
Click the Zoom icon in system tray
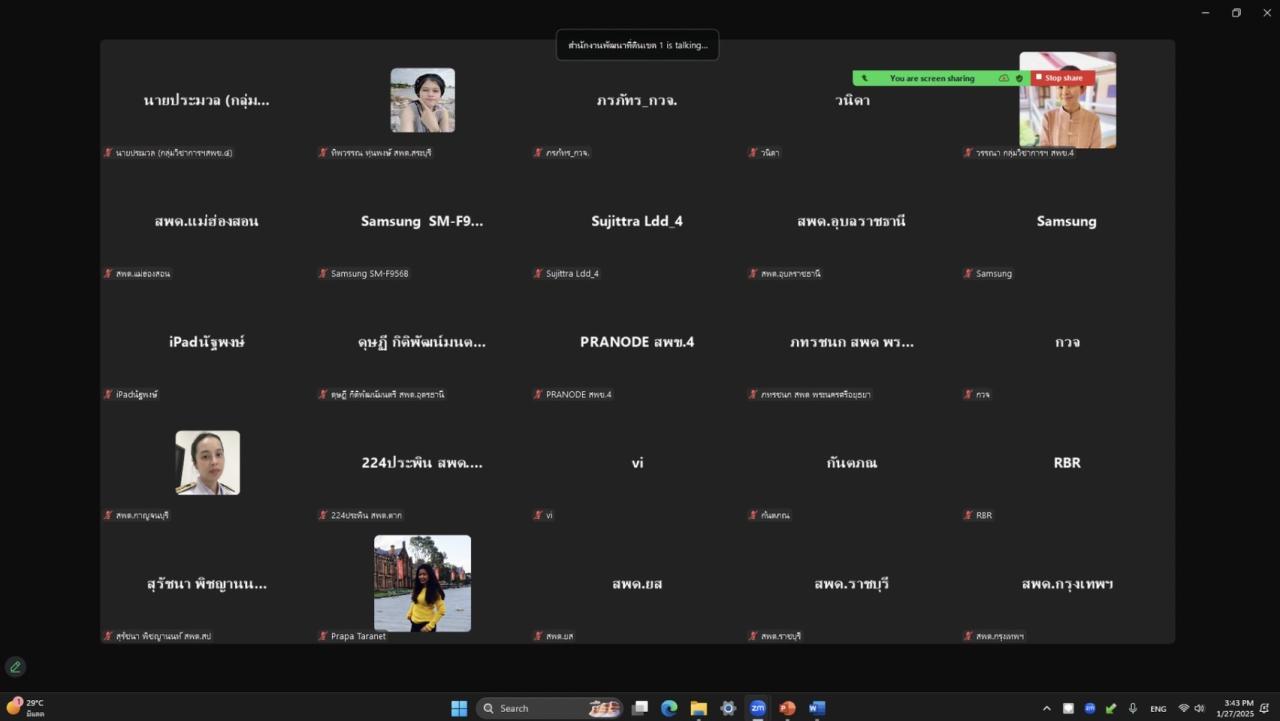point(1090,708)
